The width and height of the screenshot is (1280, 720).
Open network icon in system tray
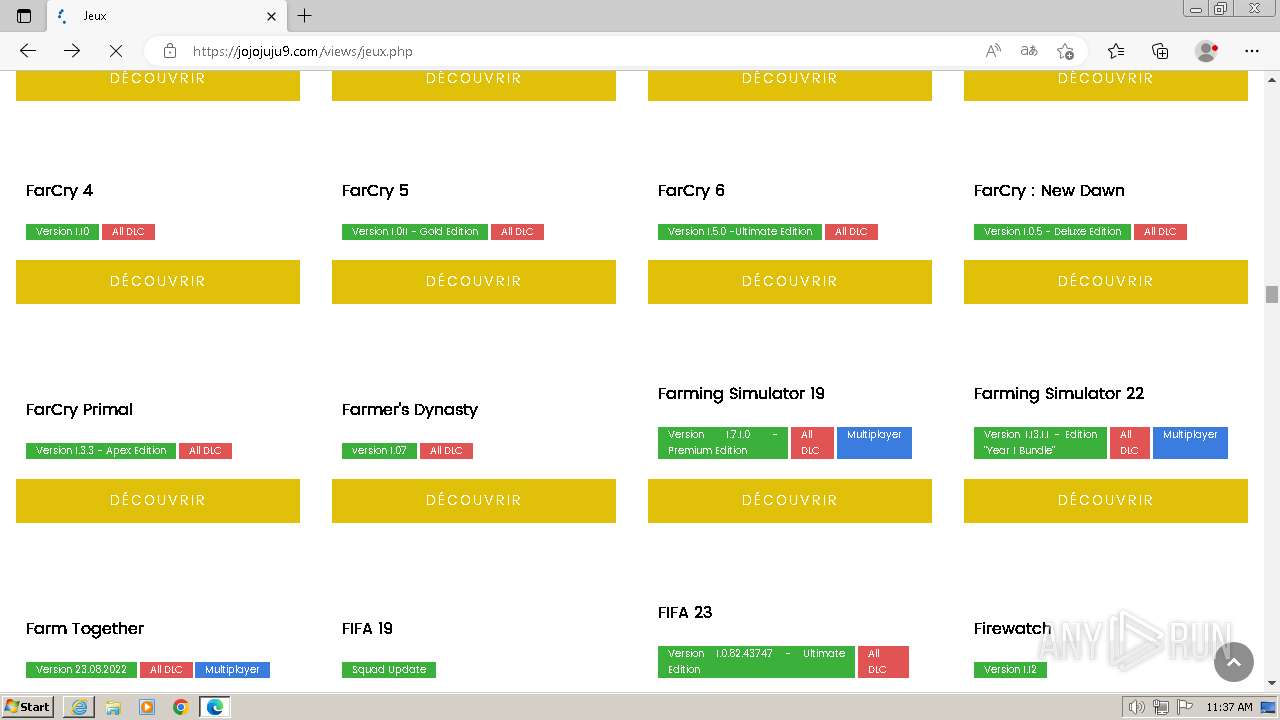click(1160, 707)
